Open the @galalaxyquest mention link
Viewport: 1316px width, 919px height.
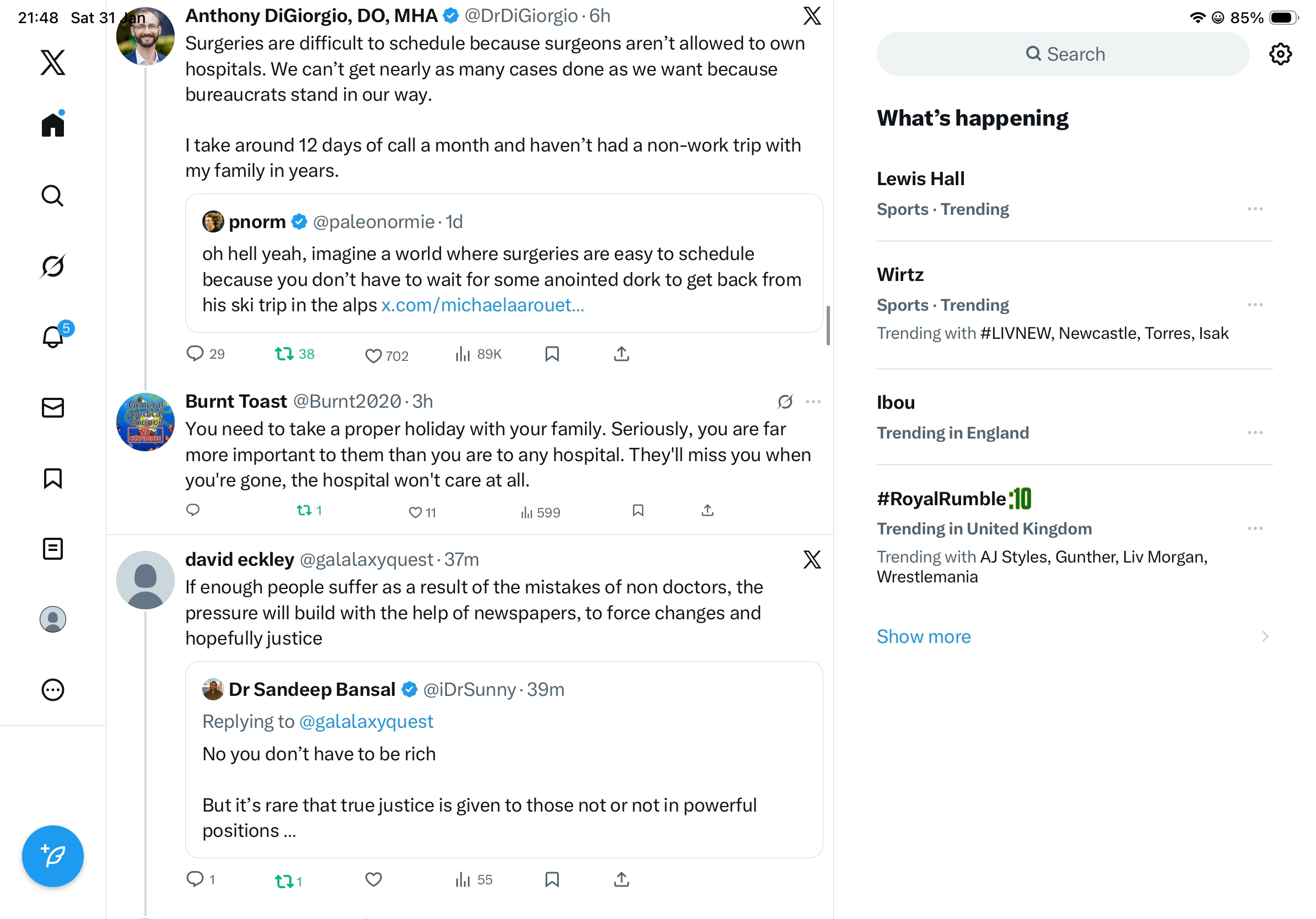coord(366,721)
